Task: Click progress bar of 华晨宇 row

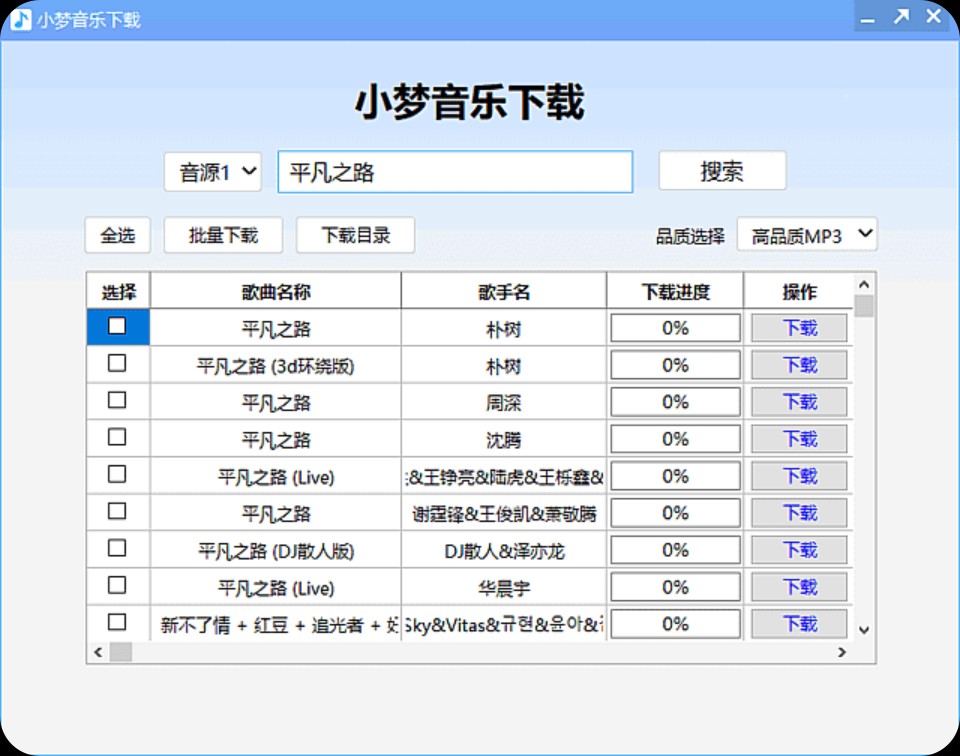Action: point(675,587)
